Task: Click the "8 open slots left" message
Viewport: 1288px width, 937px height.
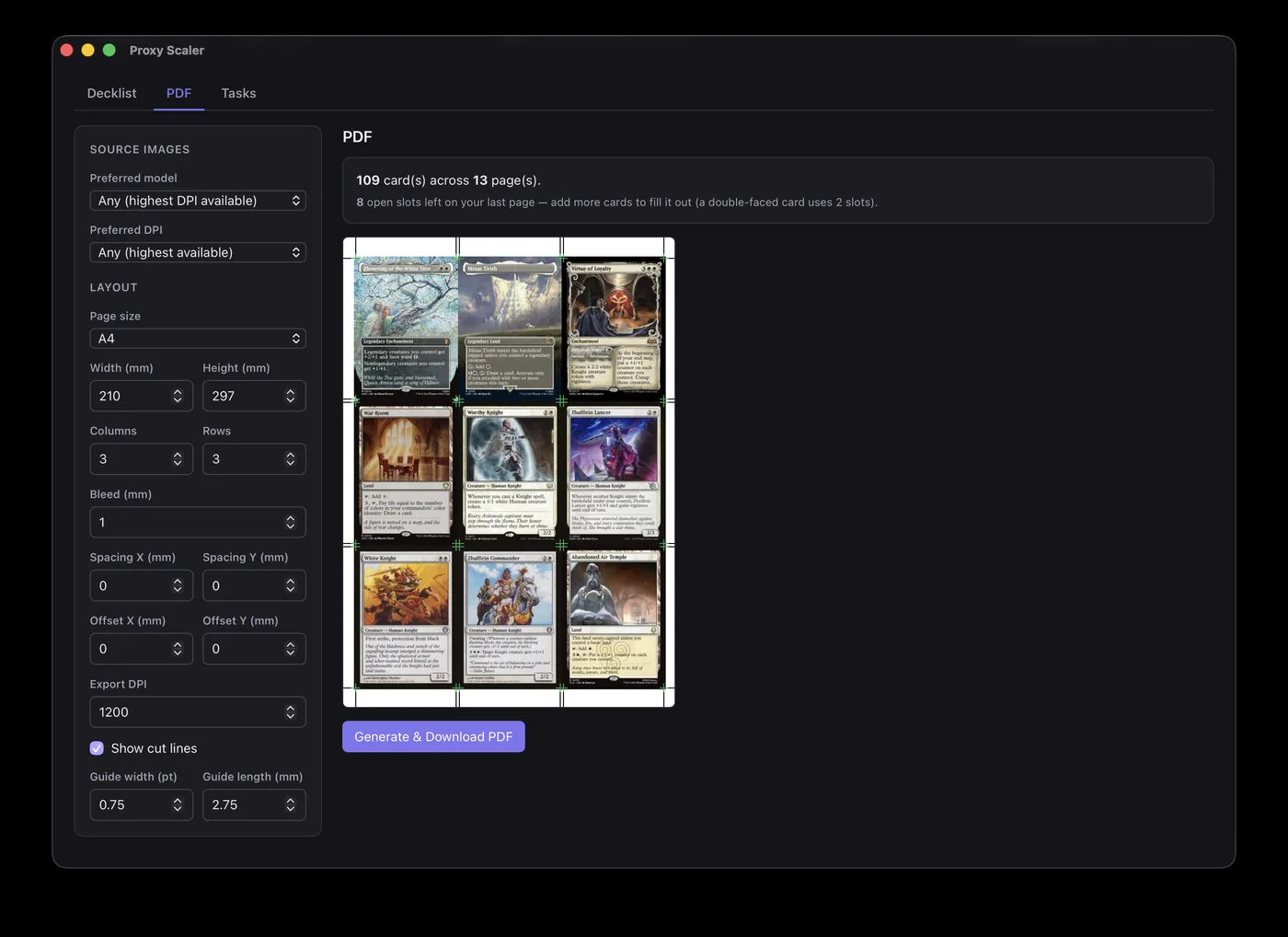Action: 616,202
